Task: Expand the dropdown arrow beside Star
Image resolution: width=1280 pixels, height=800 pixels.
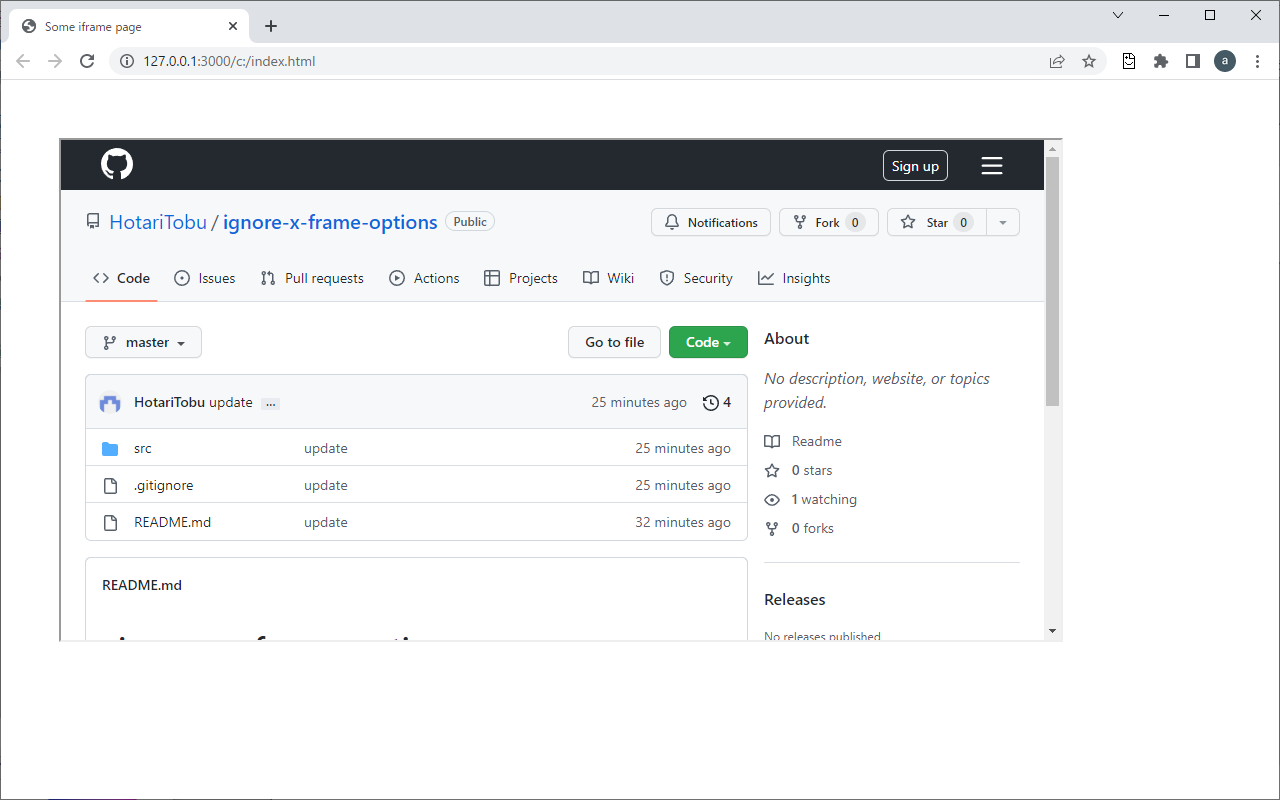Action: pyautogui.click(x=1003, y=222)
